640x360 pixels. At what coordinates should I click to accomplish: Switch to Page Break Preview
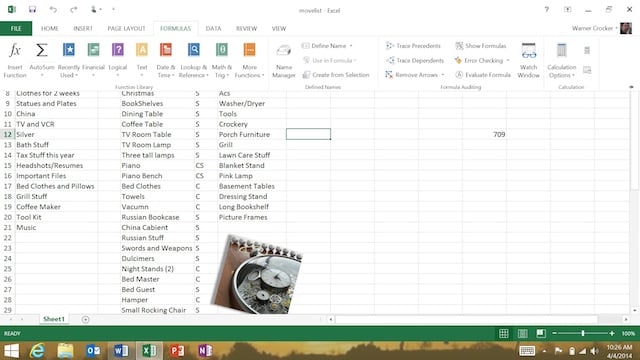[541, 333]
